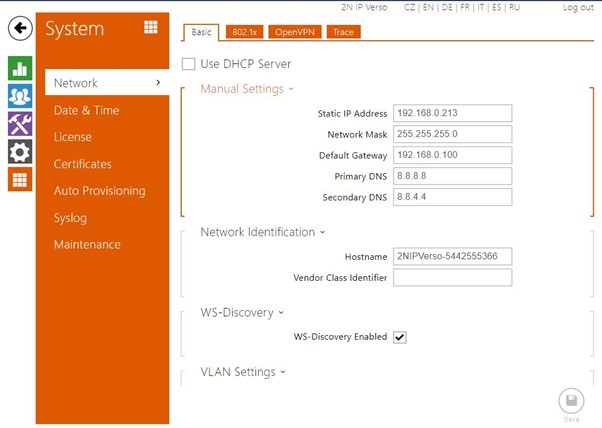The image size is (602, 428).
Task: Uncheck WS-Discovery Enabled checkbox
Action: (400, 337)
